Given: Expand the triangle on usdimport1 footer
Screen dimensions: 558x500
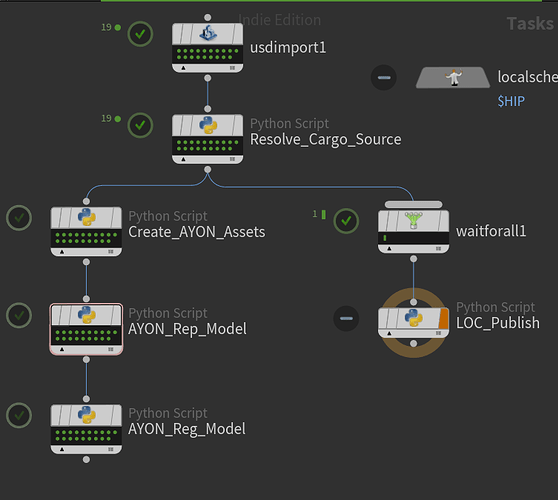Looking at the screenshot, I should pos(183,68).
